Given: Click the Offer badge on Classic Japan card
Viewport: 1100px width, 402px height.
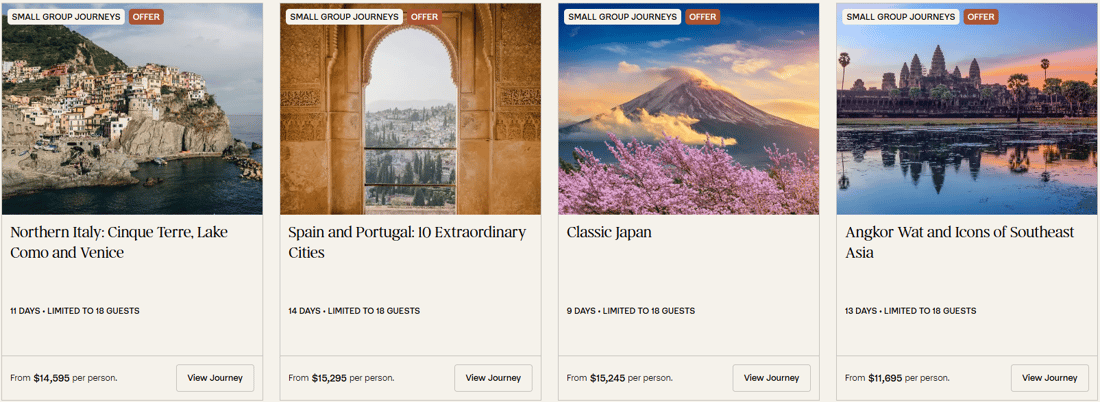Looking at the screenshot, I should [702, 17].
